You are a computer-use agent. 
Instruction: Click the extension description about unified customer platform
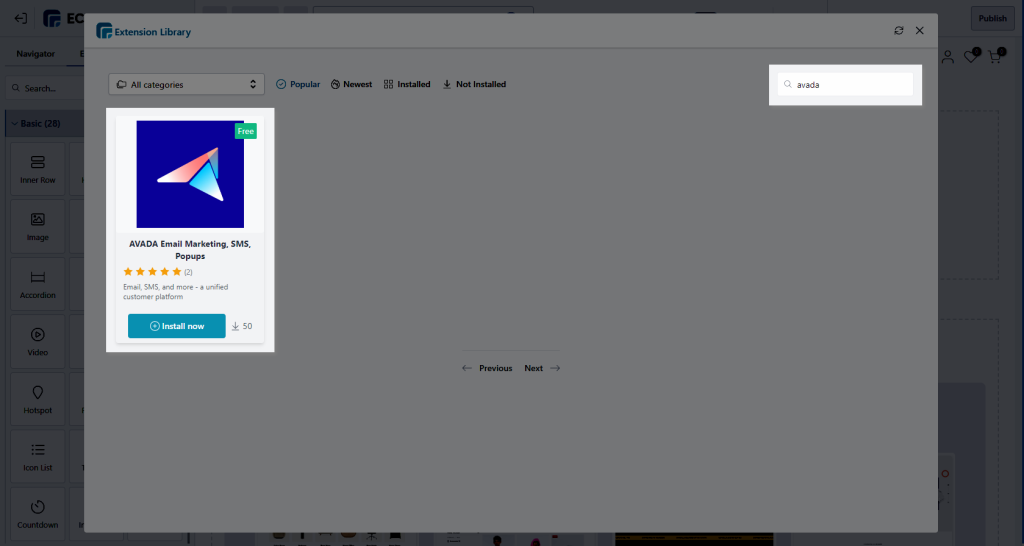pyautogui.click(x=176, y=292)
